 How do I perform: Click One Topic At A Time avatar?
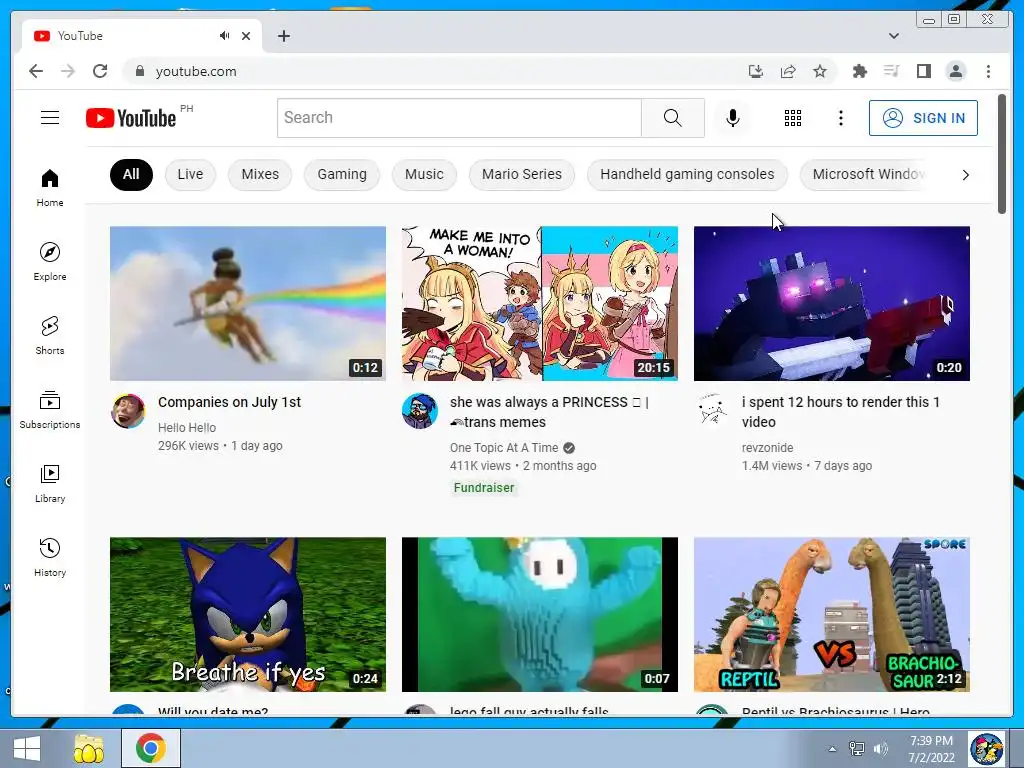tap(419, 411)
